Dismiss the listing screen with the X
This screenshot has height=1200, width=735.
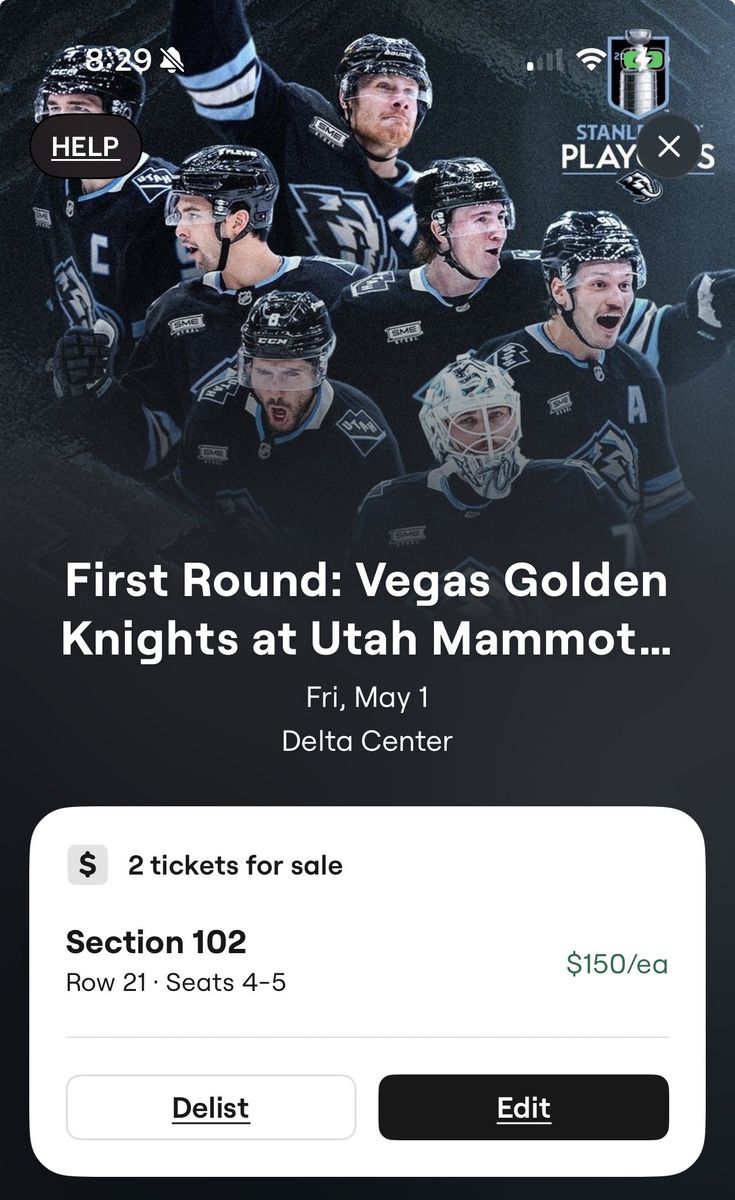[x=668, y=146]
